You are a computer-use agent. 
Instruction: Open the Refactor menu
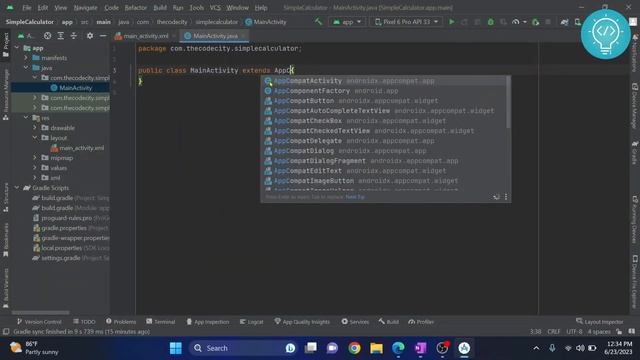point(136,8)
